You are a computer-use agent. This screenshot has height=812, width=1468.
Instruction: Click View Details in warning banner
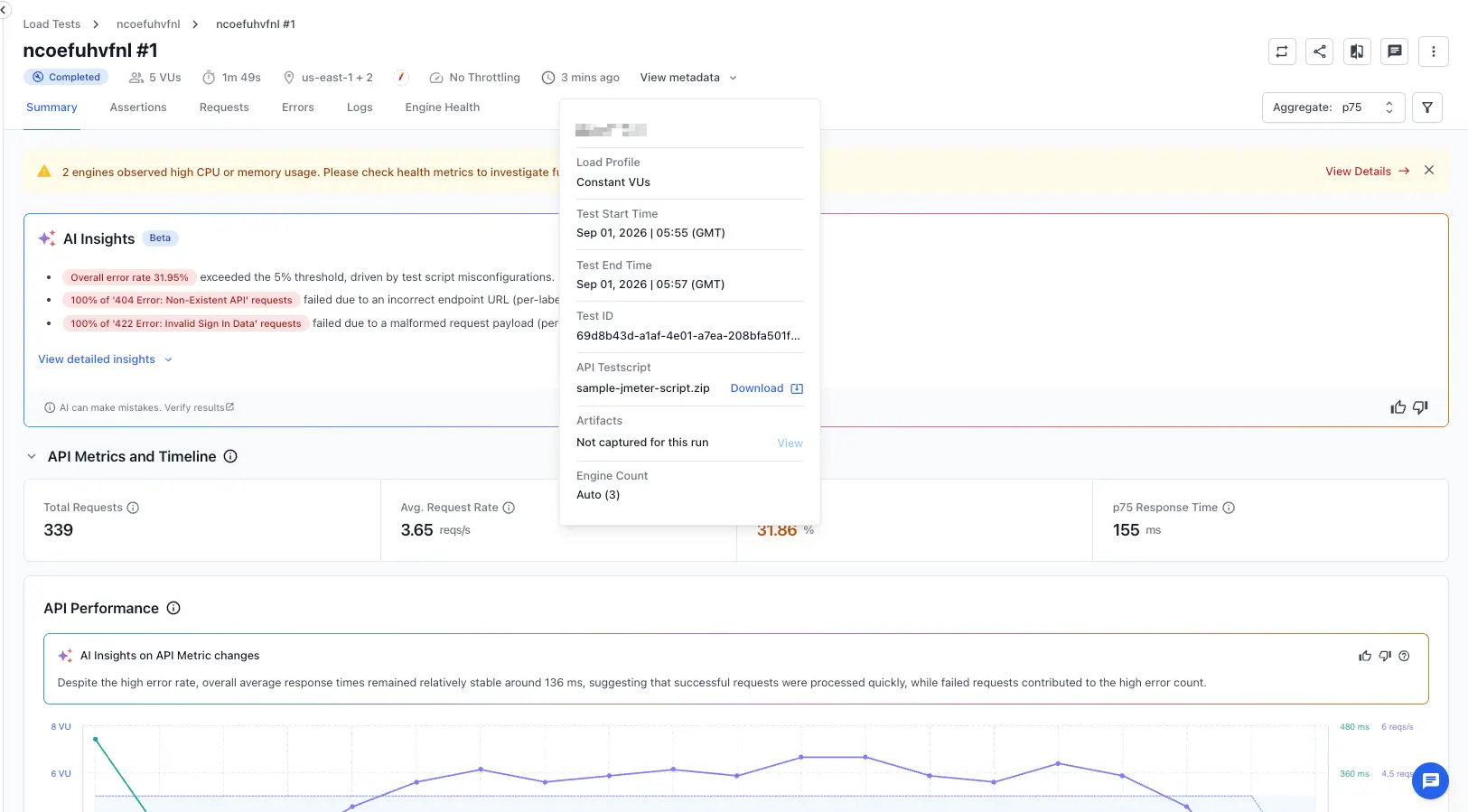1367,171
